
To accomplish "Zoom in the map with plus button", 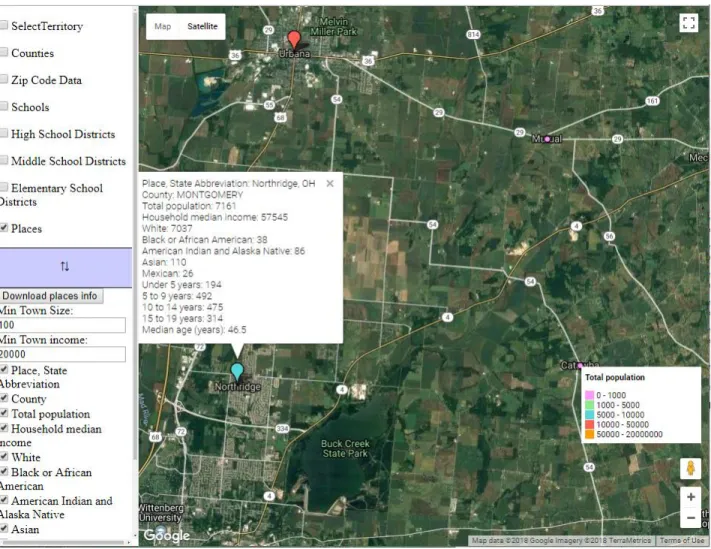I will [691, 497].
